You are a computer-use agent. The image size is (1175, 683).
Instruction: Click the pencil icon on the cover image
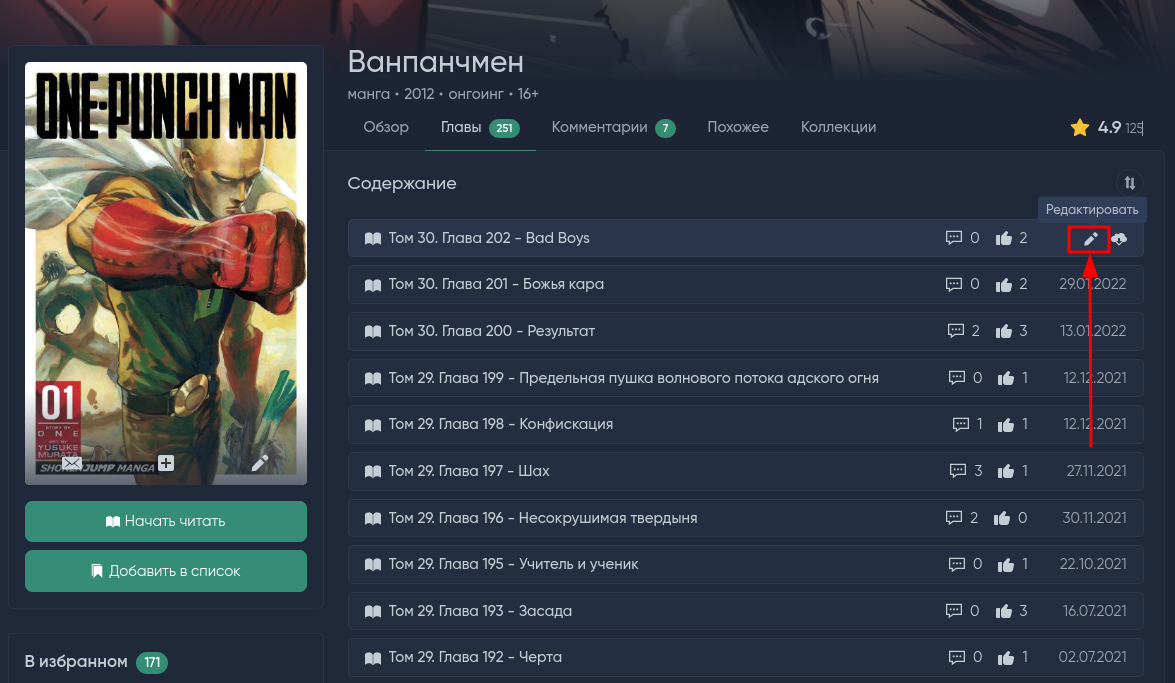pos(259,463)
